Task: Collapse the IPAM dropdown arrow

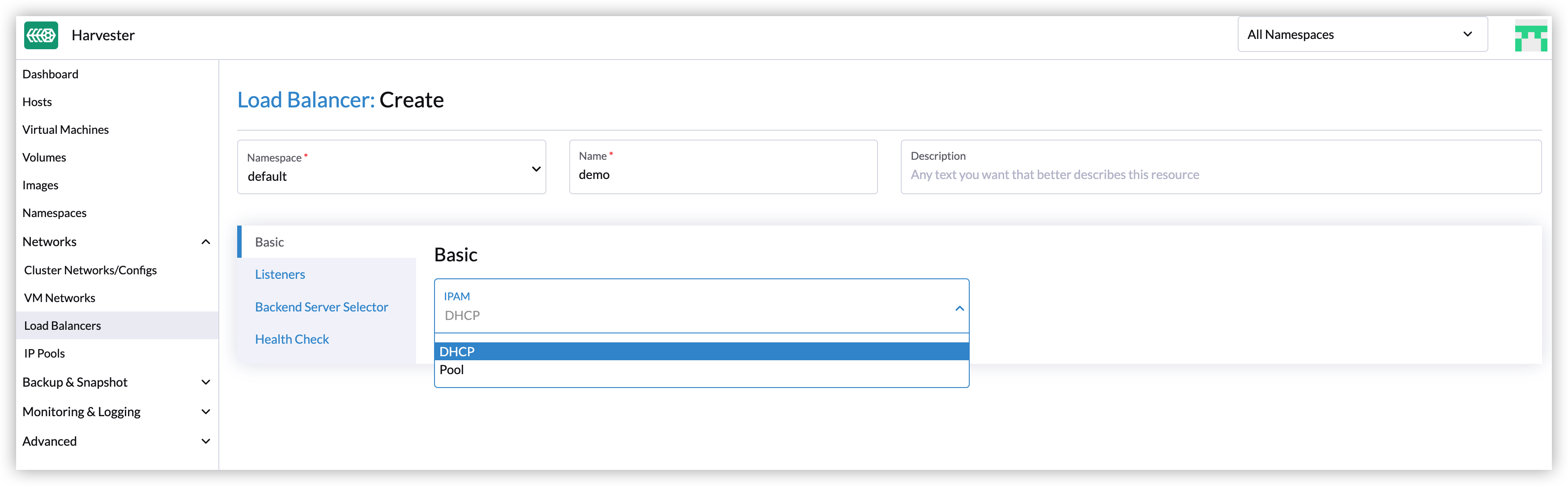Action: (959, 308)
